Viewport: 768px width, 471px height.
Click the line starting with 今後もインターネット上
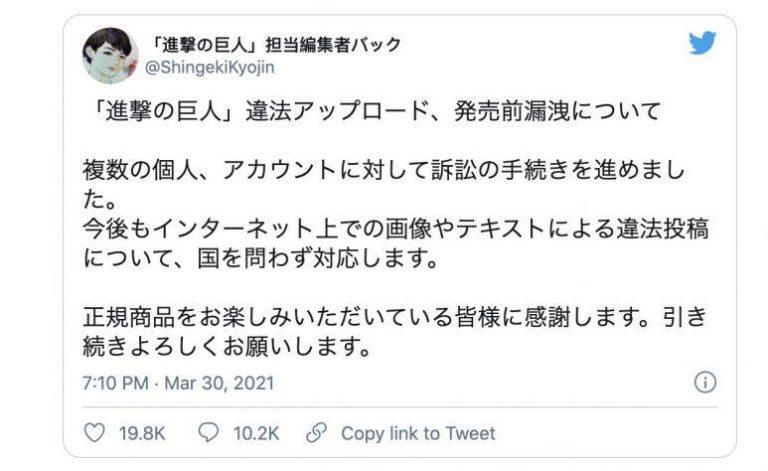(x=395, y=229)
